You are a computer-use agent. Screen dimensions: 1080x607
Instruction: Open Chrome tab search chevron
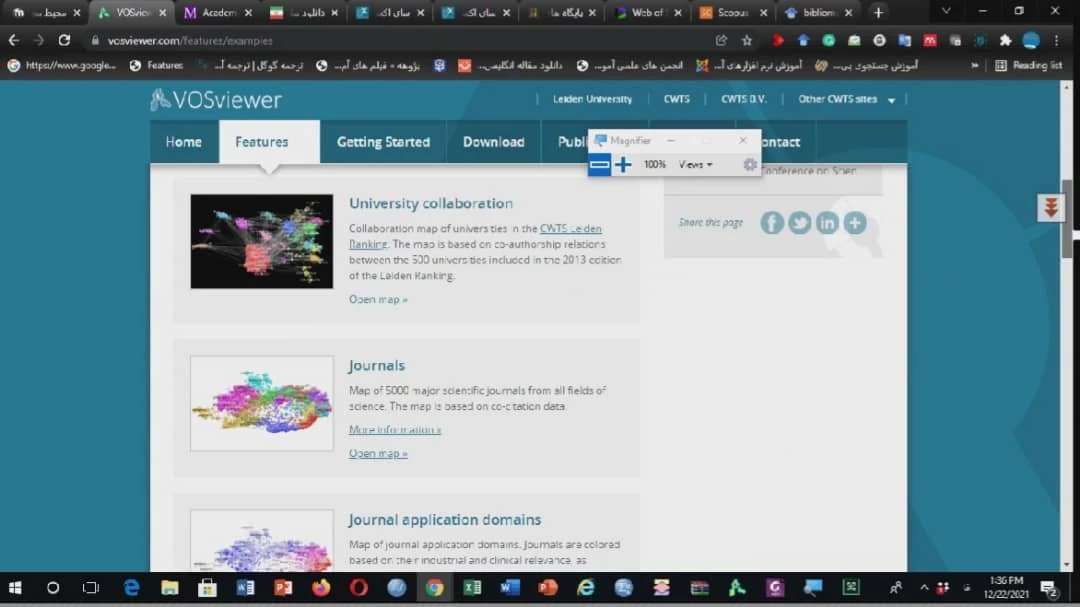click(x=946, y=12)
